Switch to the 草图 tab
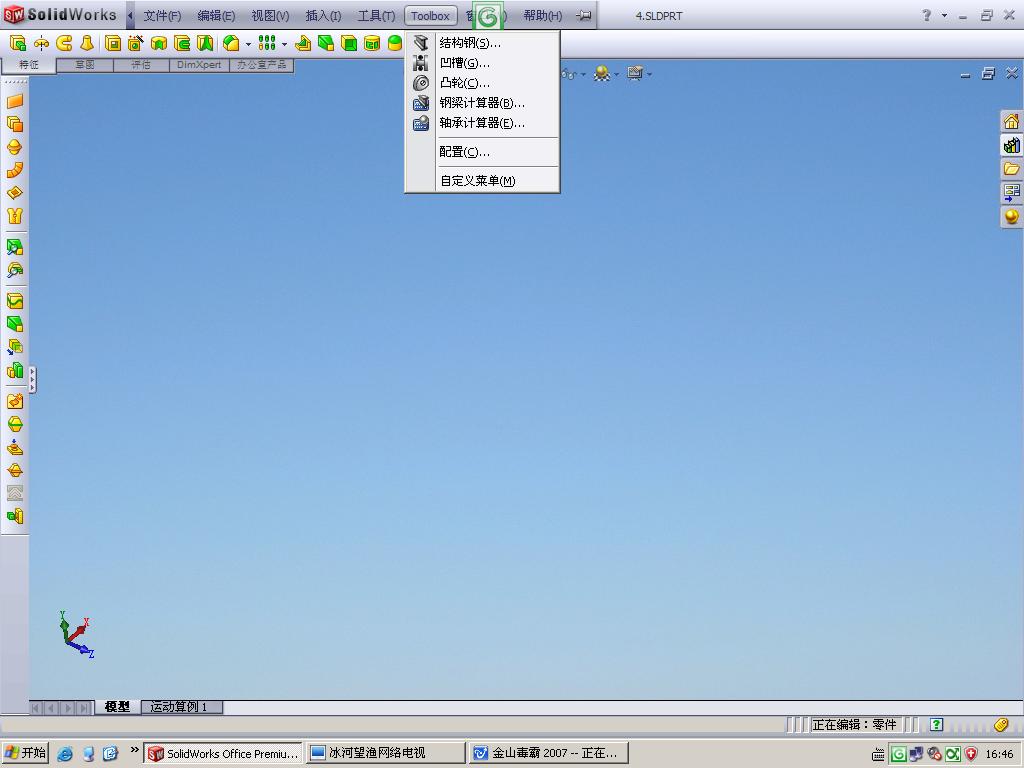The height and width of the screenshot is (768, 1024). pyautogui.click(x=85, y=65)
